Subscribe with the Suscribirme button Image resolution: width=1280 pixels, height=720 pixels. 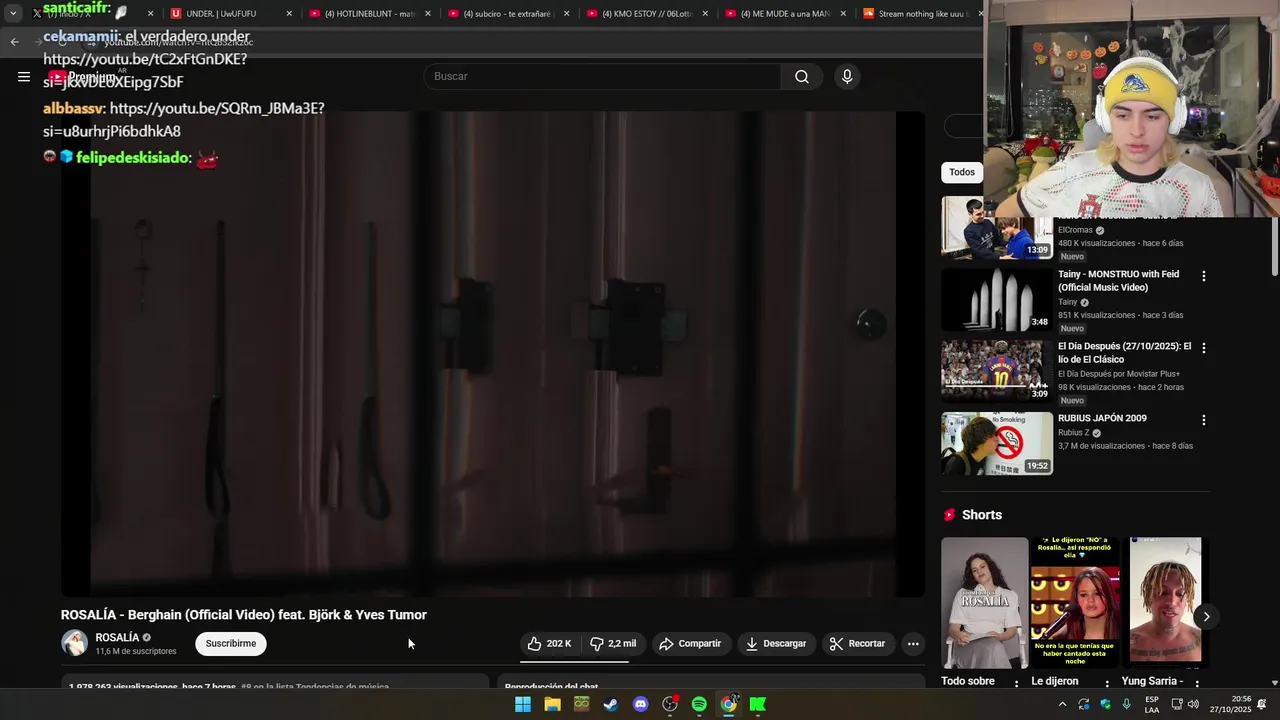coord(231,644)
